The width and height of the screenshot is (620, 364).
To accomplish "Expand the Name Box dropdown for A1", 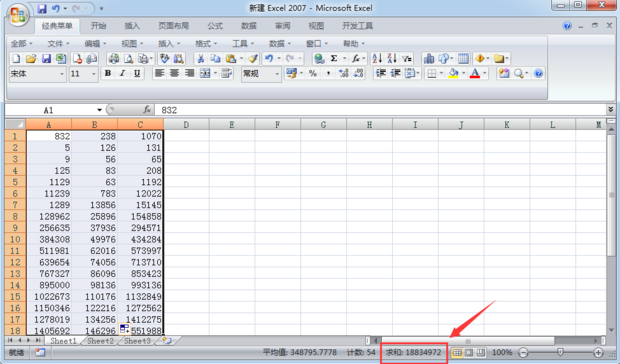I will (x=99, y=110).
